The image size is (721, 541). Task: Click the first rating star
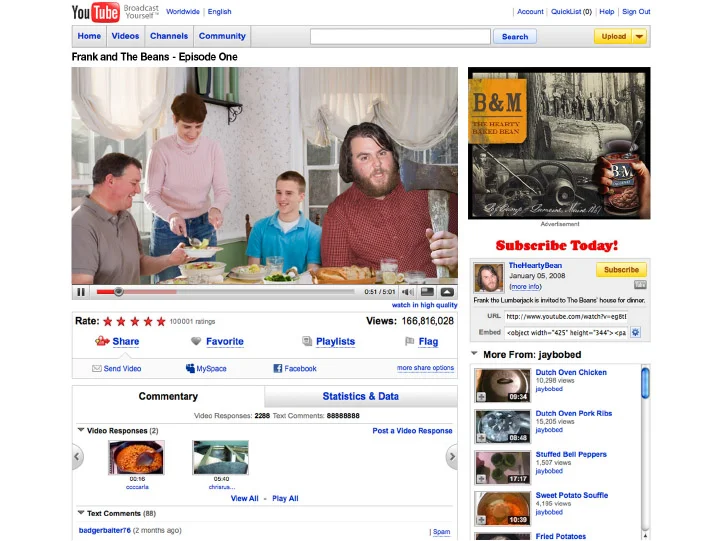tap(108, 321)
